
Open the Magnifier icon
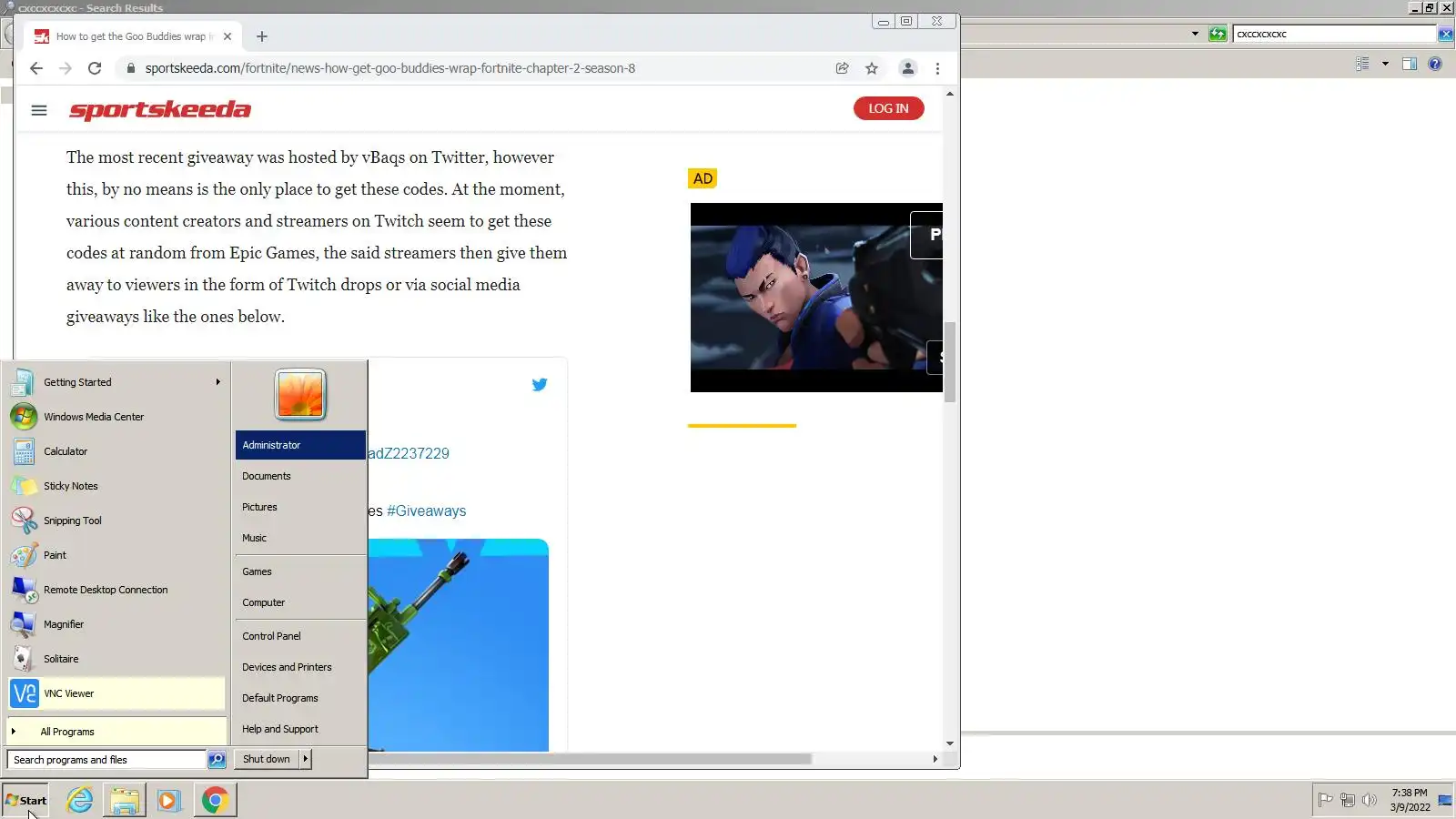tap(24, 624)
